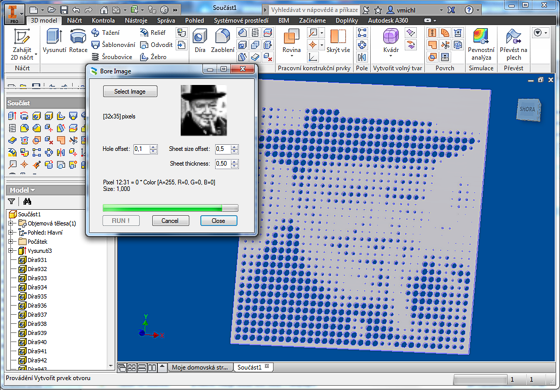560x390 pixels.
Task: Click the Select Image button
Action: click(x=130, y=91)
